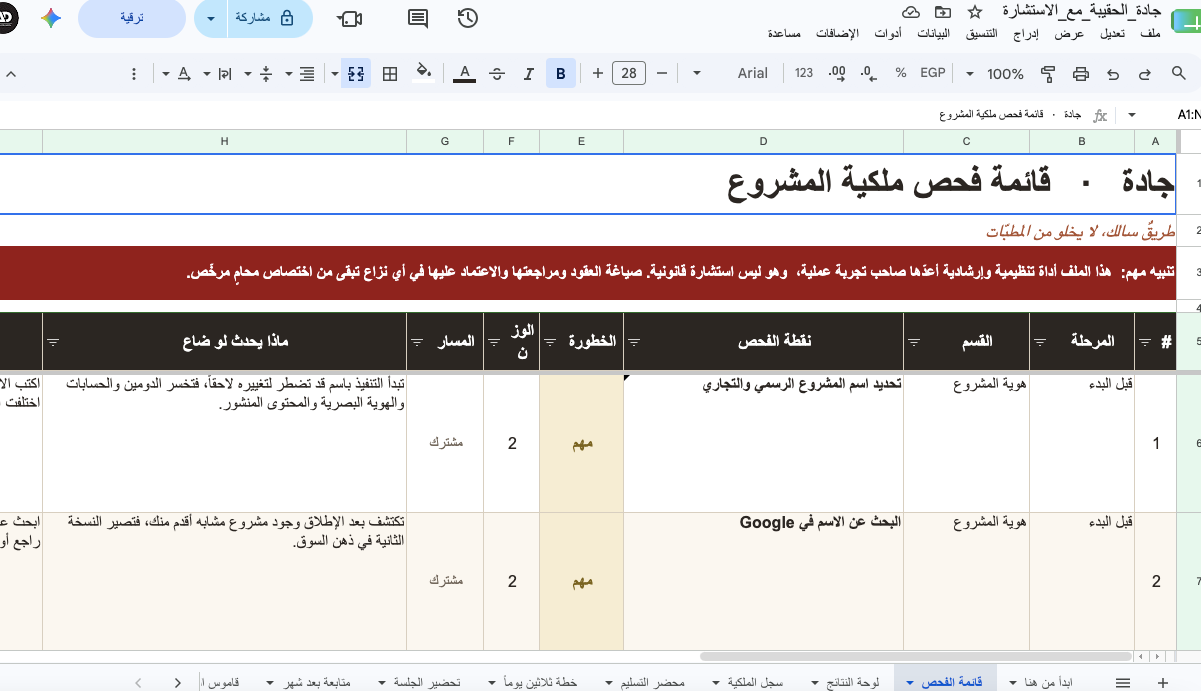Open the 123 number formats menu
The height and width of the screenshot is (691, 1201).
tap(804, 73)
